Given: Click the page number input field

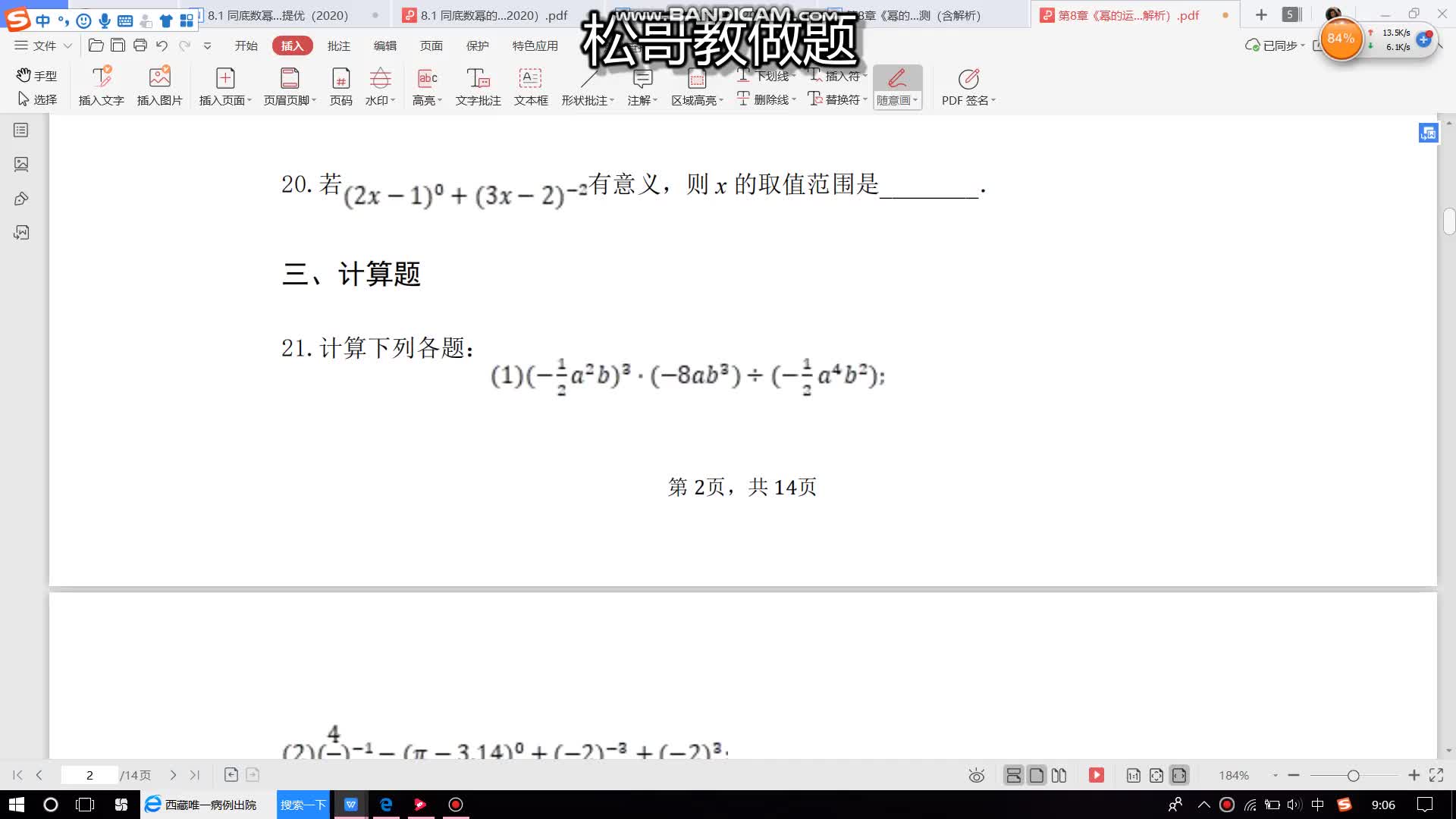Looking at the screenshot, I should pyautogui.click(x=89, y=775).
